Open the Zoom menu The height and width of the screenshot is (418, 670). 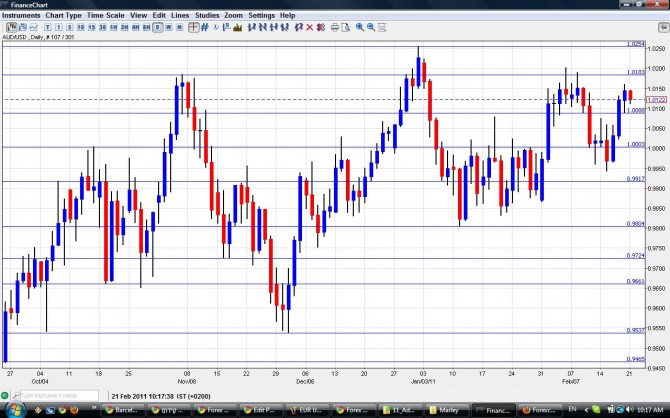click(x=233, y=15)
